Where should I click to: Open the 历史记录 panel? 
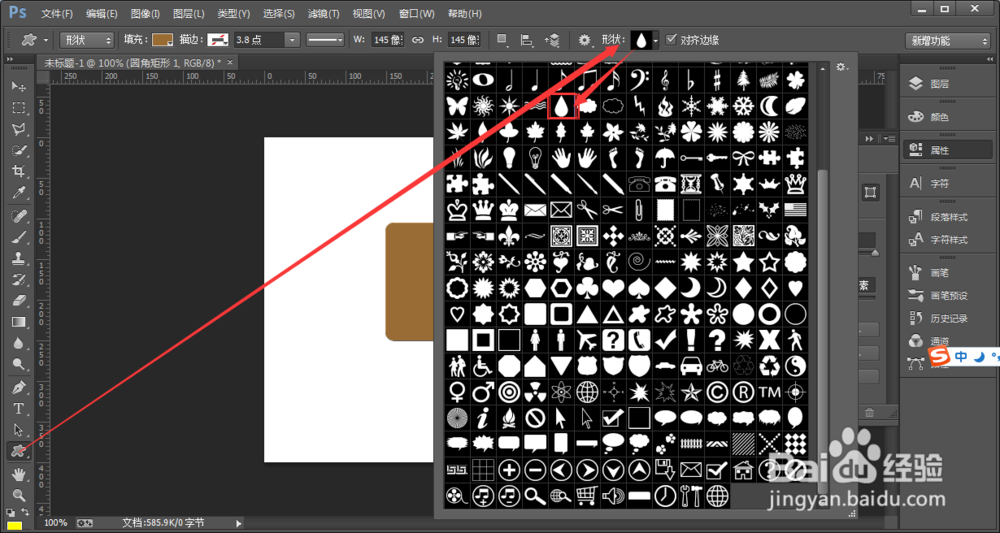click(x=946, y=318)
